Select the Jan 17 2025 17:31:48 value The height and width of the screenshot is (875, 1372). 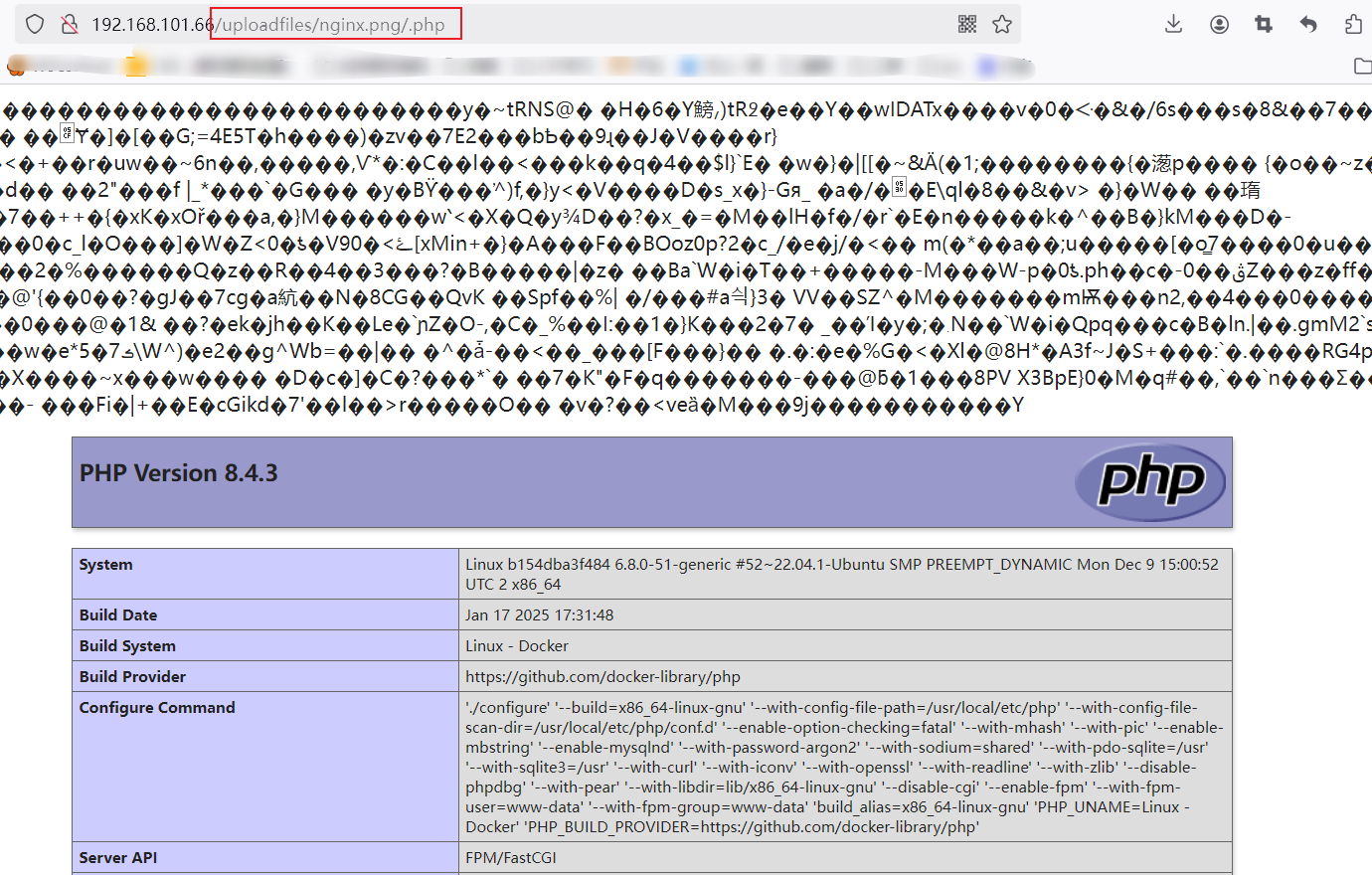(x=540, y=615)
